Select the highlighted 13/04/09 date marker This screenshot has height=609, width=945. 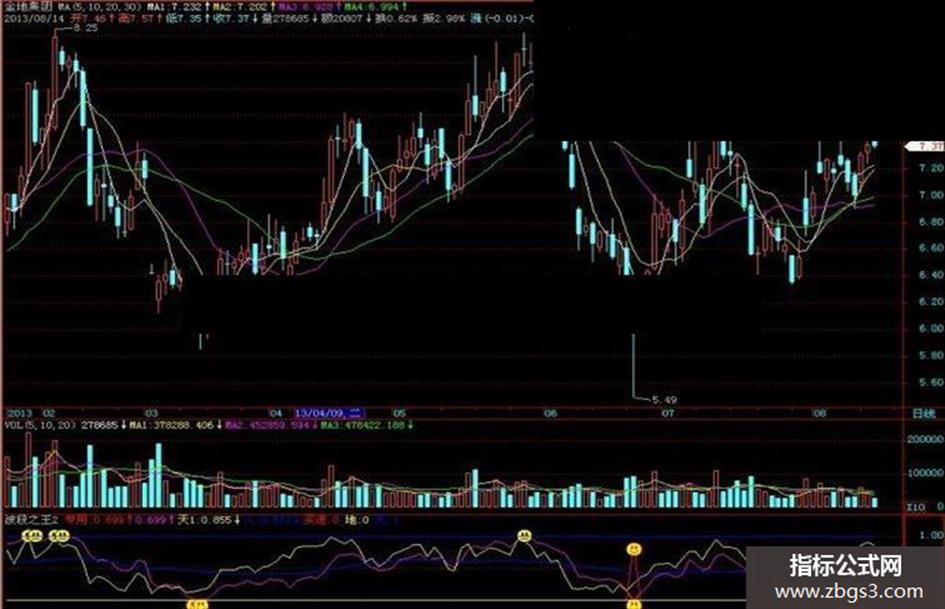click(x=329, y=414)
